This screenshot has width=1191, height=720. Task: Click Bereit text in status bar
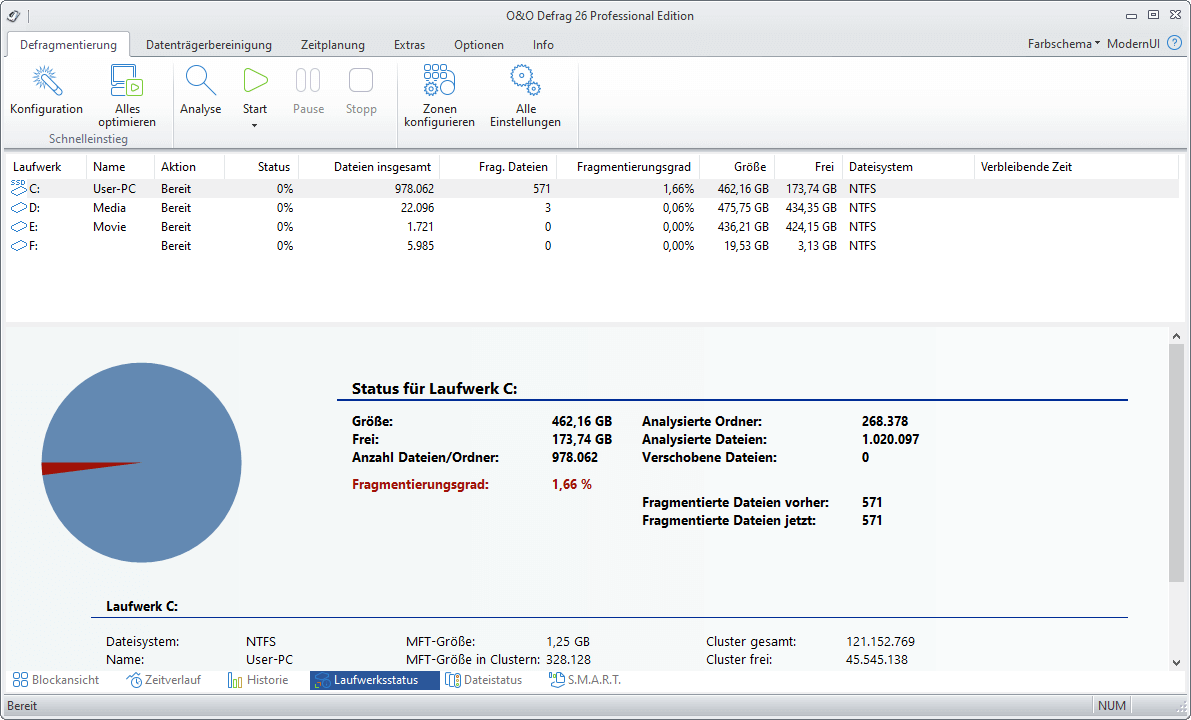[x=22, y=706]
